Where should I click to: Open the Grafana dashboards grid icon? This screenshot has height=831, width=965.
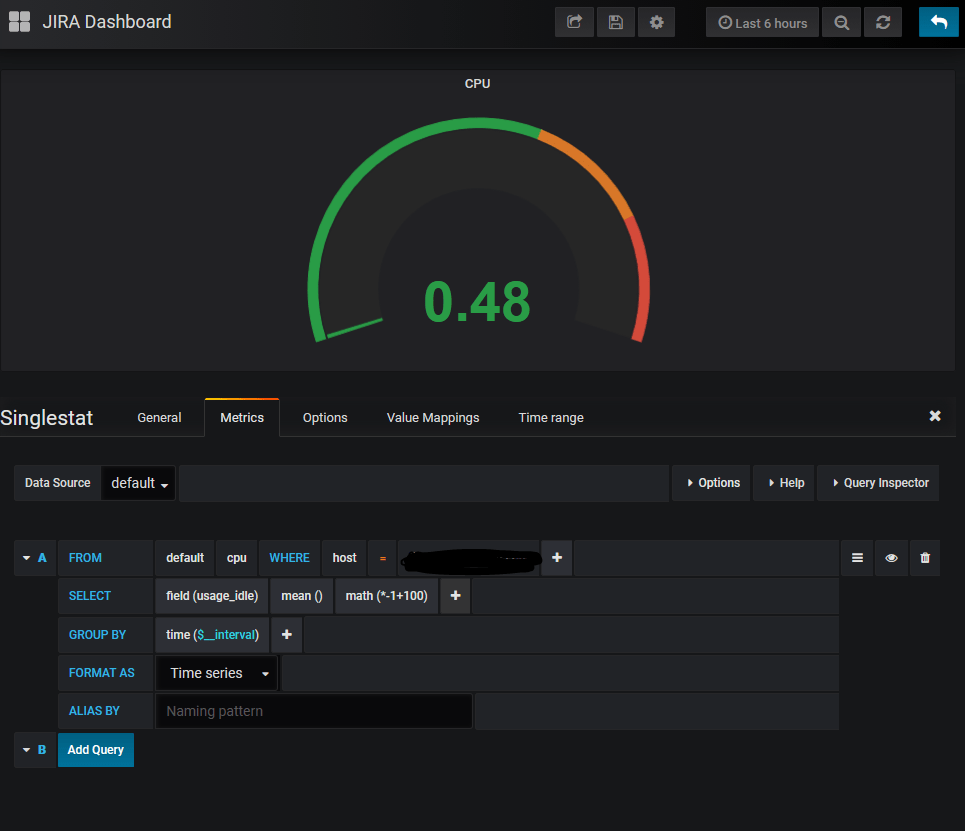[19, 22]
